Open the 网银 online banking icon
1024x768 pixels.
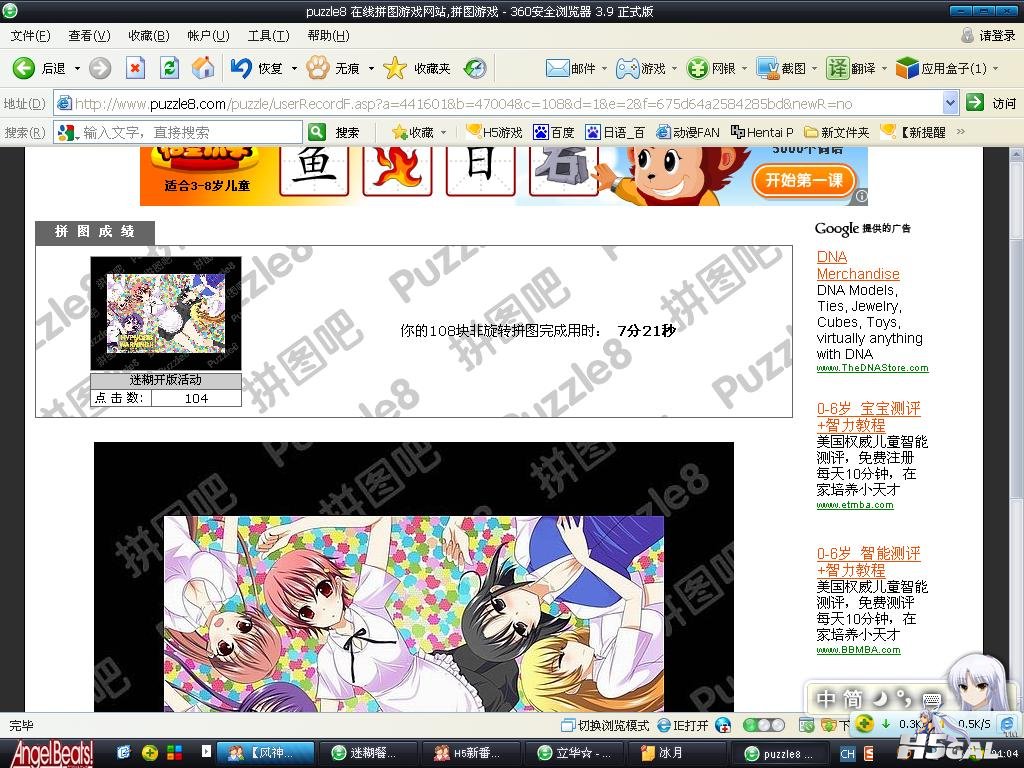pyautogui.click(x=697, y=68)
